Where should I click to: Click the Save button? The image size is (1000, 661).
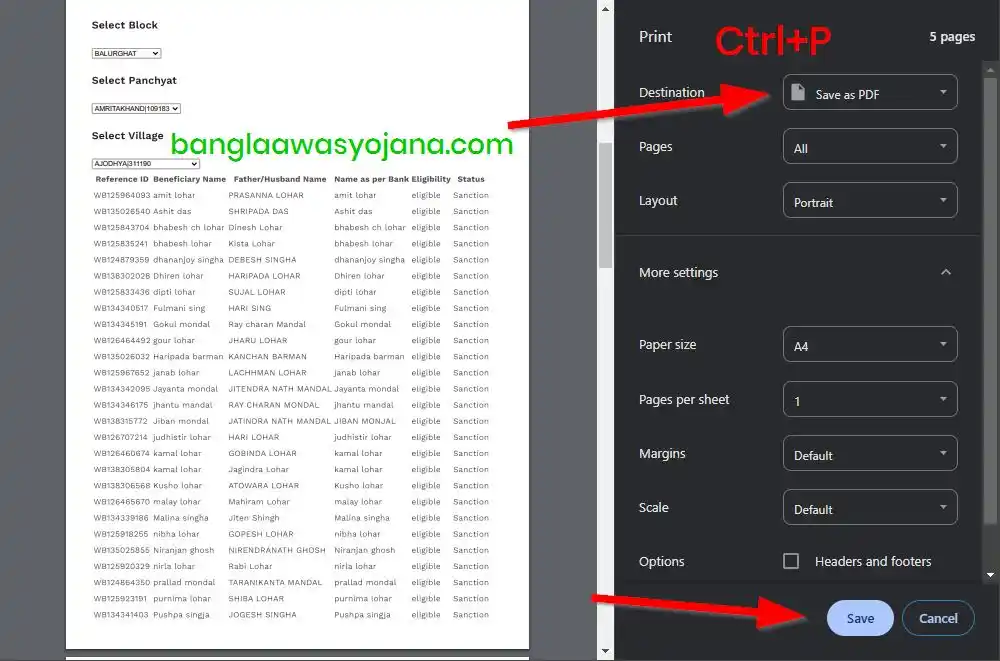[859, 618]
